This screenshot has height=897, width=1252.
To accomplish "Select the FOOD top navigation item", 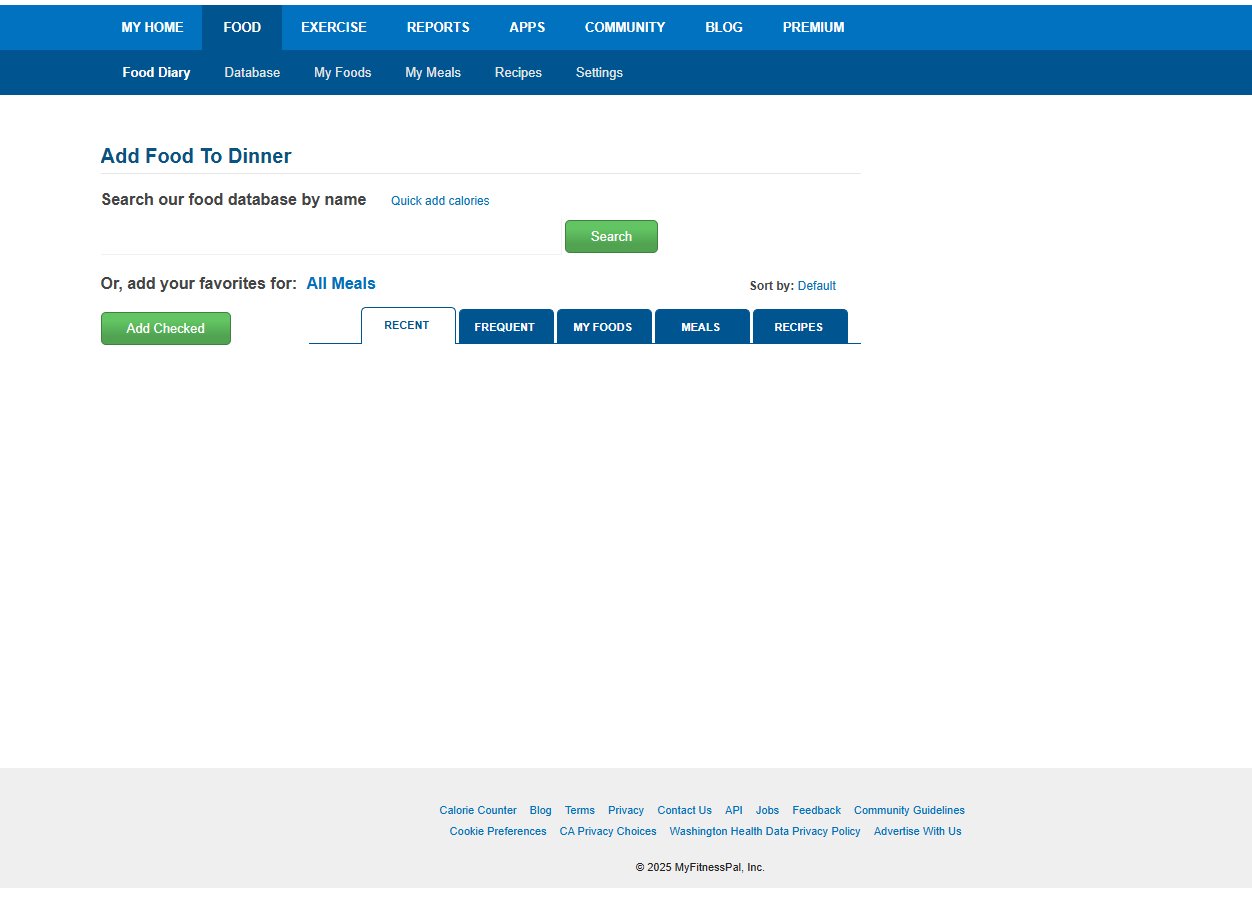I will 242,27.
